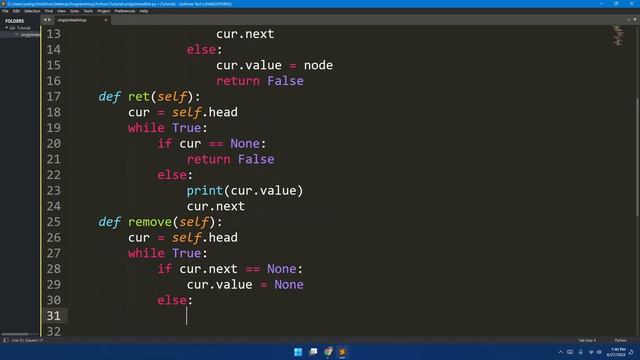
Task: Show hidden system tray icons chevron
Action: point(560,352)
